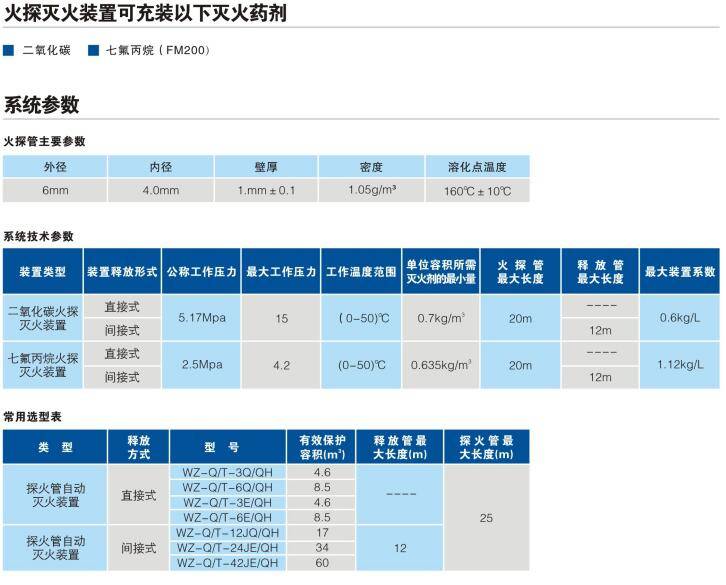Image resolution: width=726 pixels, height=585 pixels.
Task: Click the 有效保护容积(m³) column header
Action: pos(322,447)
